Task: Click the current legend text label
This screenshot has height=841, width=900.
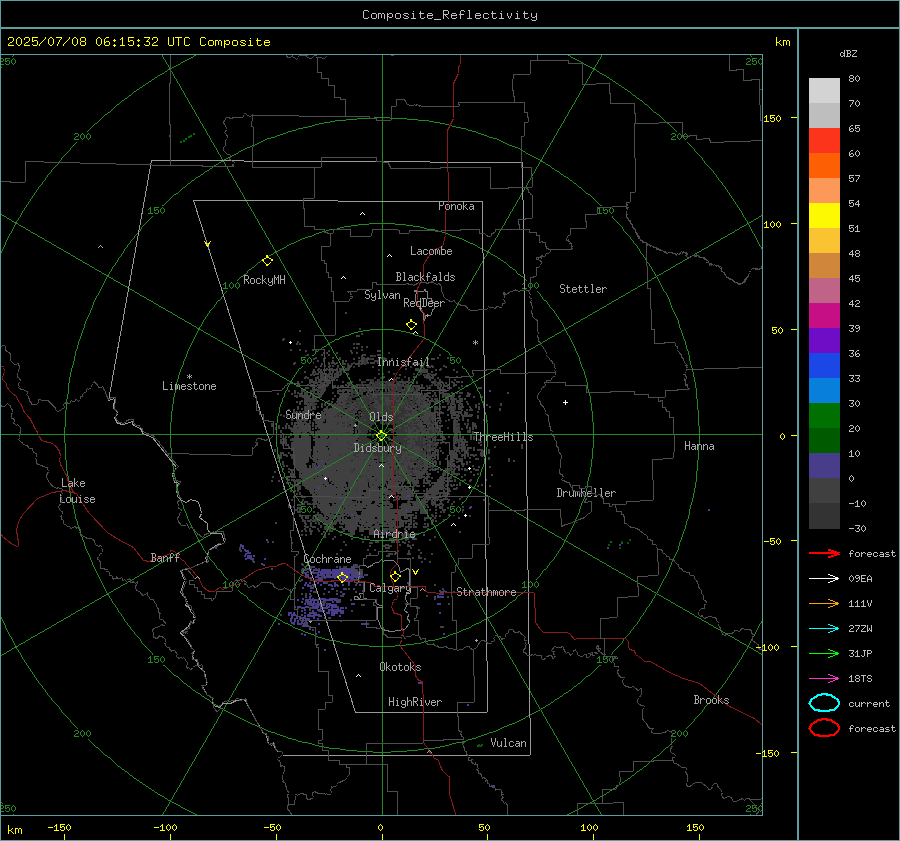Action: point(869,703)
